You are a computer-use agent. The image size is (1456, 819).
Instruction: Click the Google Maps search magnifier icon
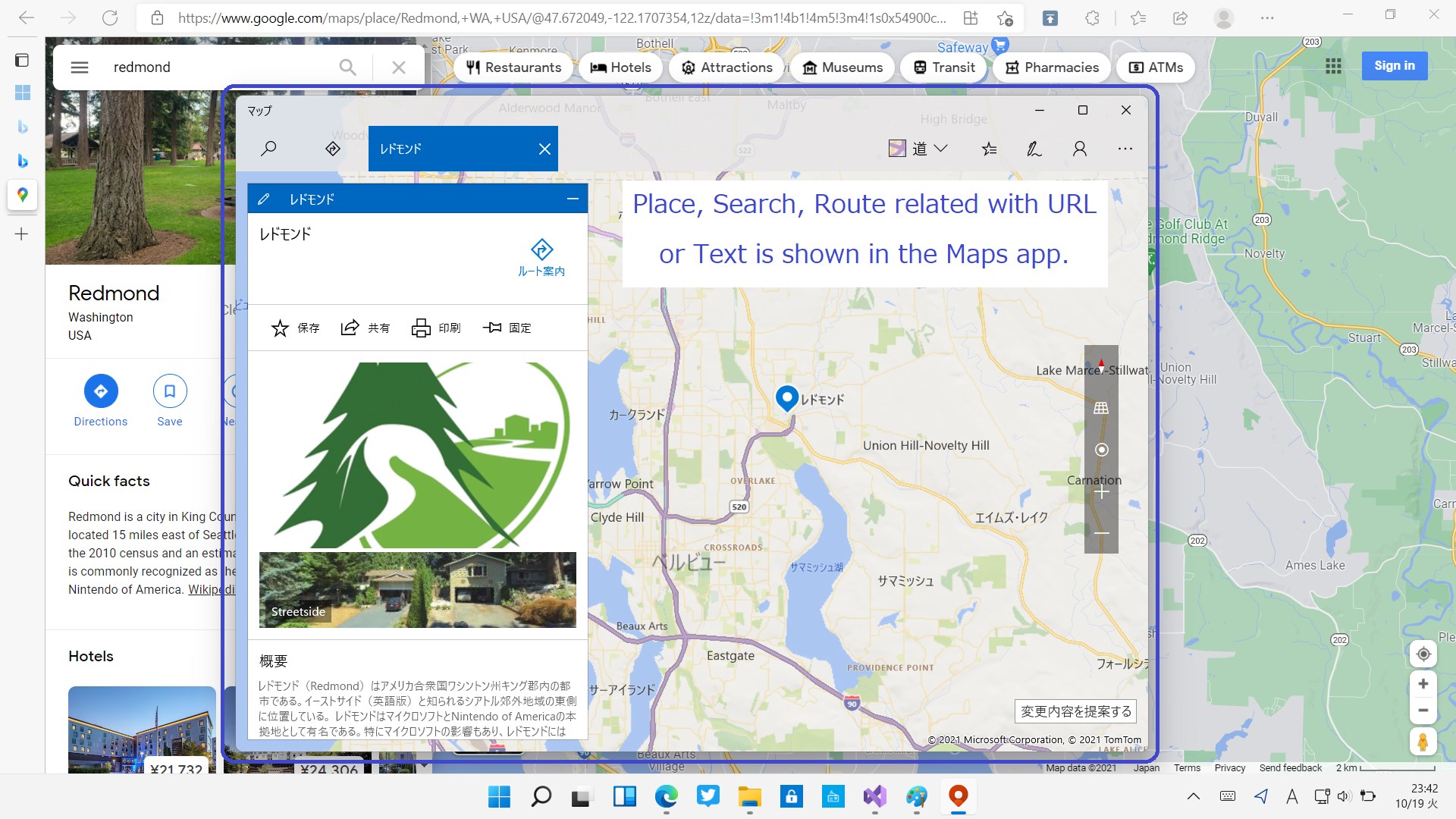point(347,67)
